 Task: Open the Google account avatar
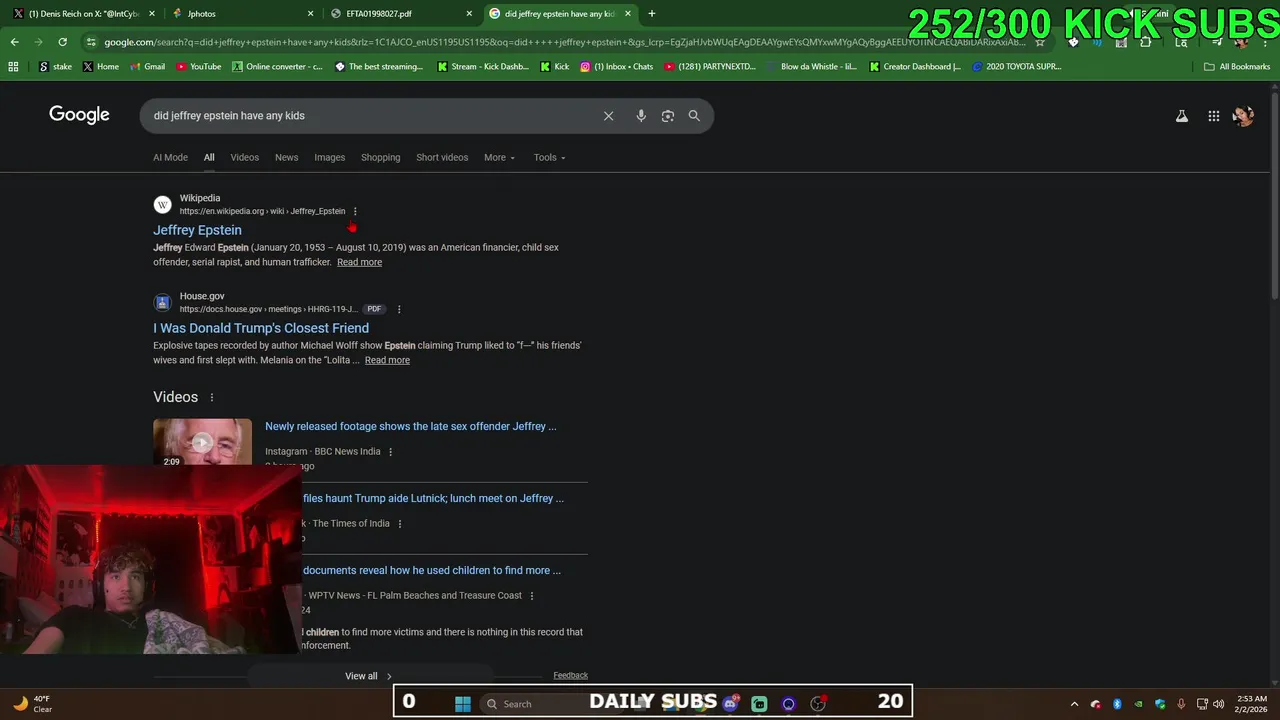tap(1243, 116)
